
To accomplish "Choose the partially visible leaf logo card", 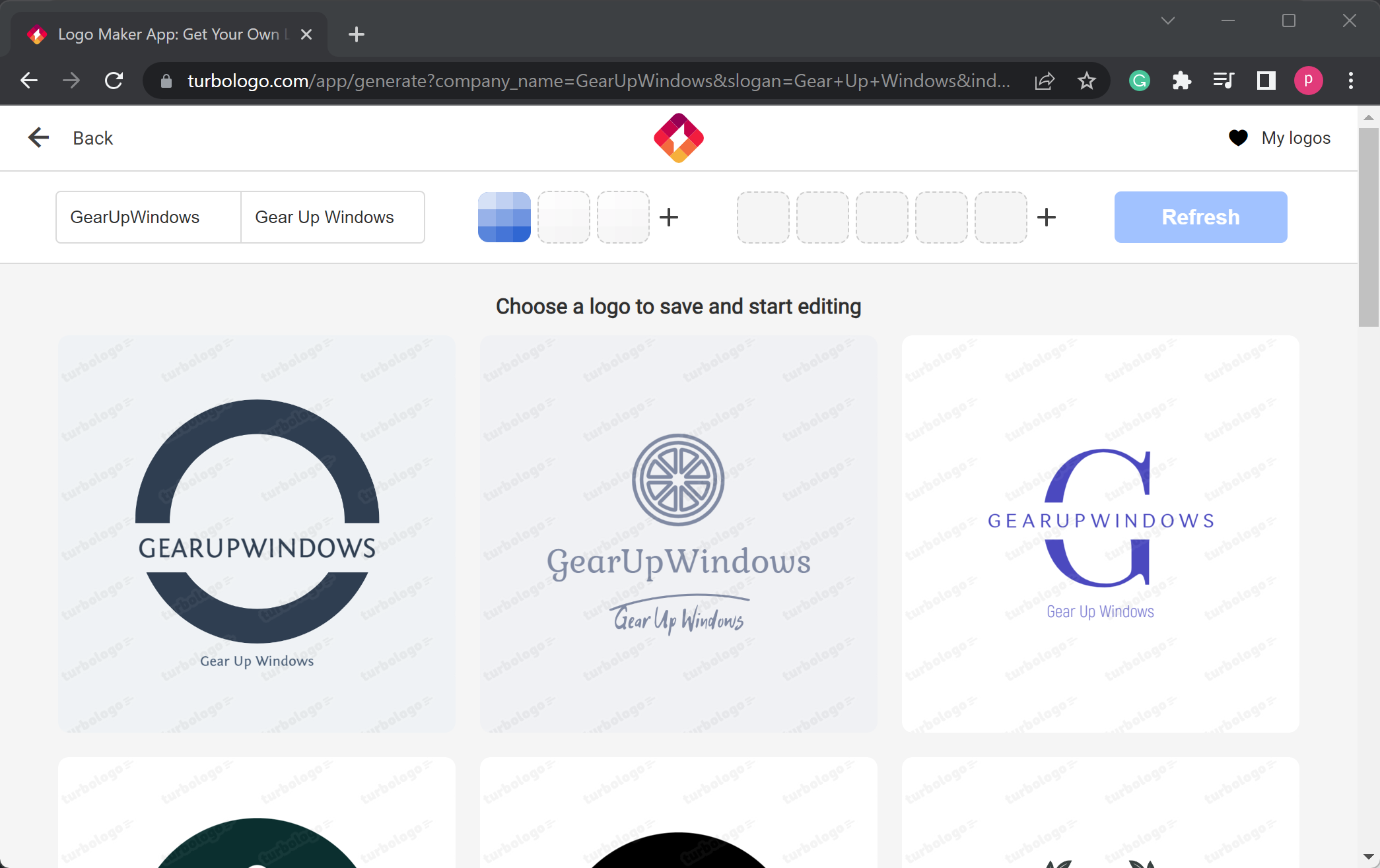I will pos(1101,813).
